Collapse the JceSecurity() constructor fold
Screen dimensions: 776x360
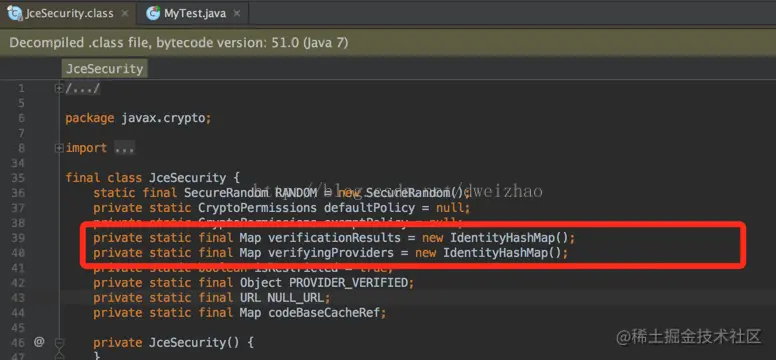tap(59, 342)
